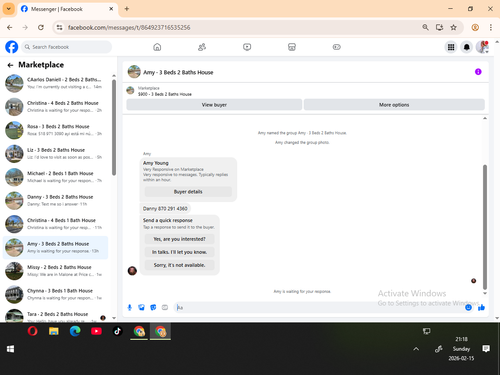Image resolution: width=500 pixels, height=375 pixels.
Task: Open Danny 3 Beds 2 Baths House chat
Action: click(55, 201)
